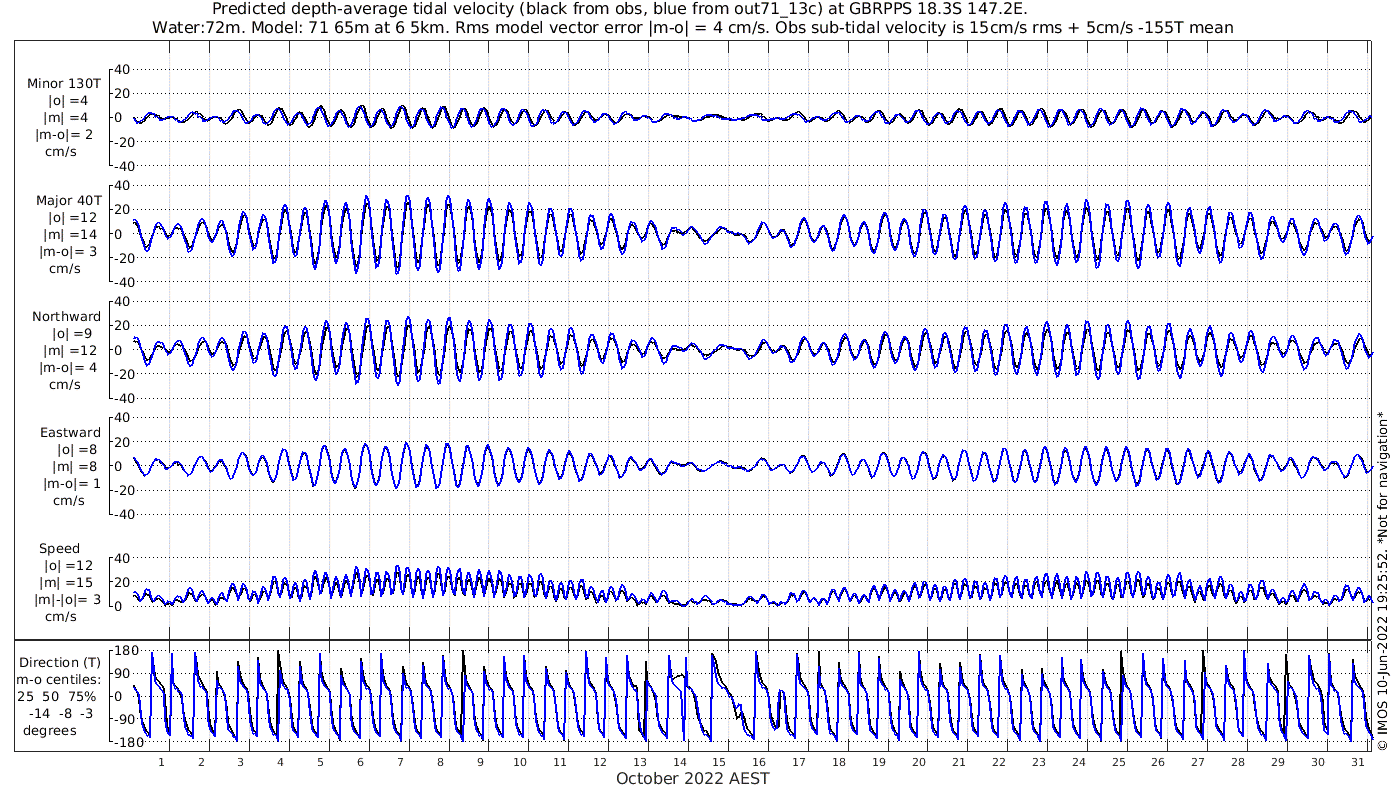Click the 'Eastward' panel label
Viewport: 1400px width, 800px height.
[70, 433]
